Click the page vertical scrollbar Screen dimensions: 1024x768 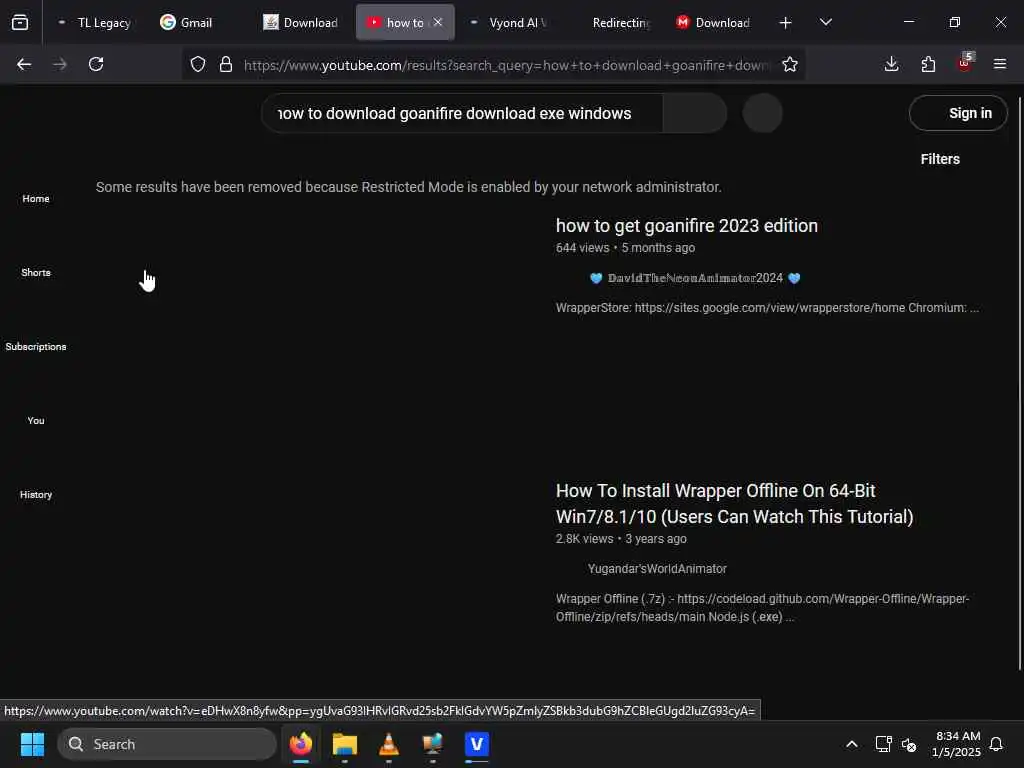point(1019,383)
